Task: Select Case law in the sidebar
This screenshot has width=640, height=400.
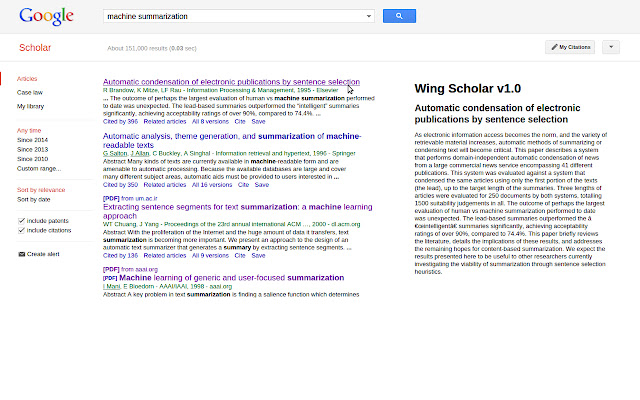Action: pos(30,93)
